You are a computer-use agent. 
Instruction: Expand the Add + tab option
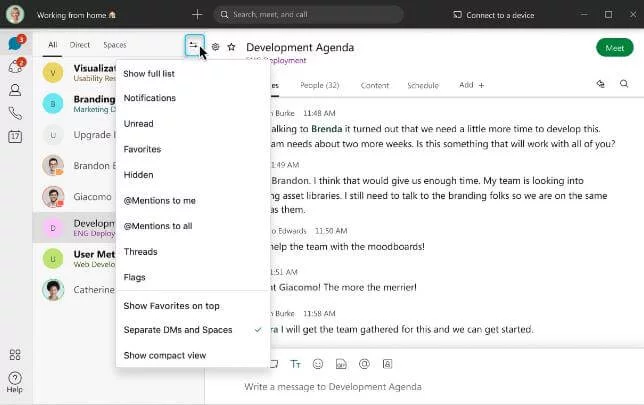[x=471, y=85]
